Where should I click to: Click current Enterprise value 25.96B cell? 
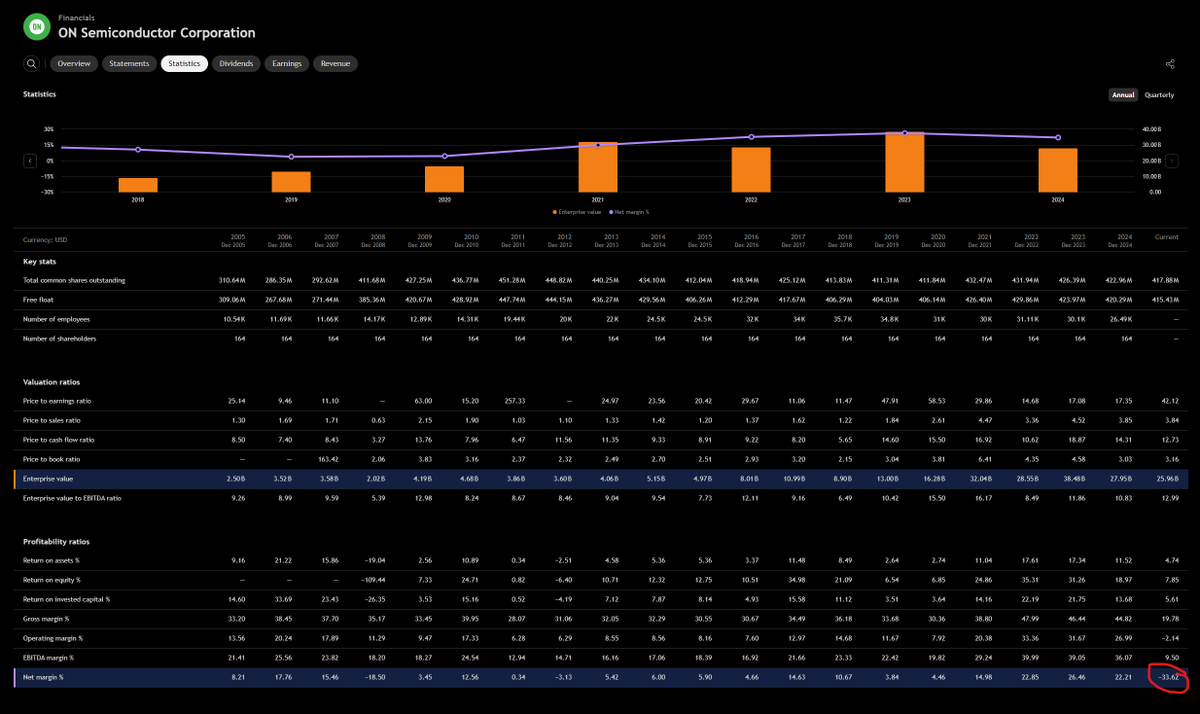(1168, 481)
